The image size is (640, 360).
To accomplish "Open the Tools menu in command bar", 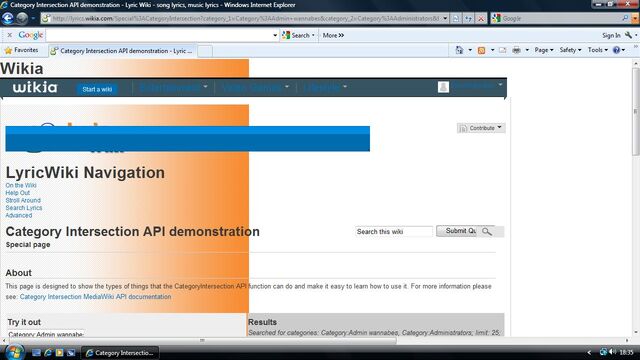I will coord(598,50).
